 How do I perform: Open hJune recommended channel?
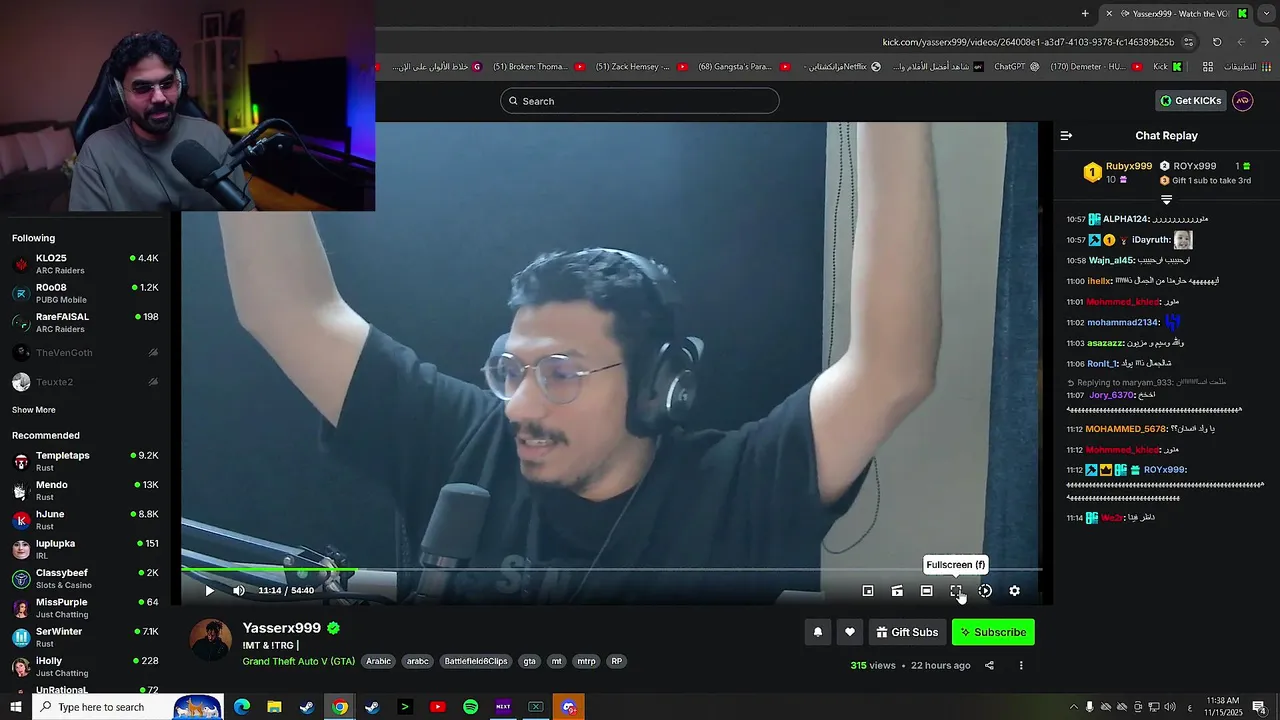(x=85, y=520)
